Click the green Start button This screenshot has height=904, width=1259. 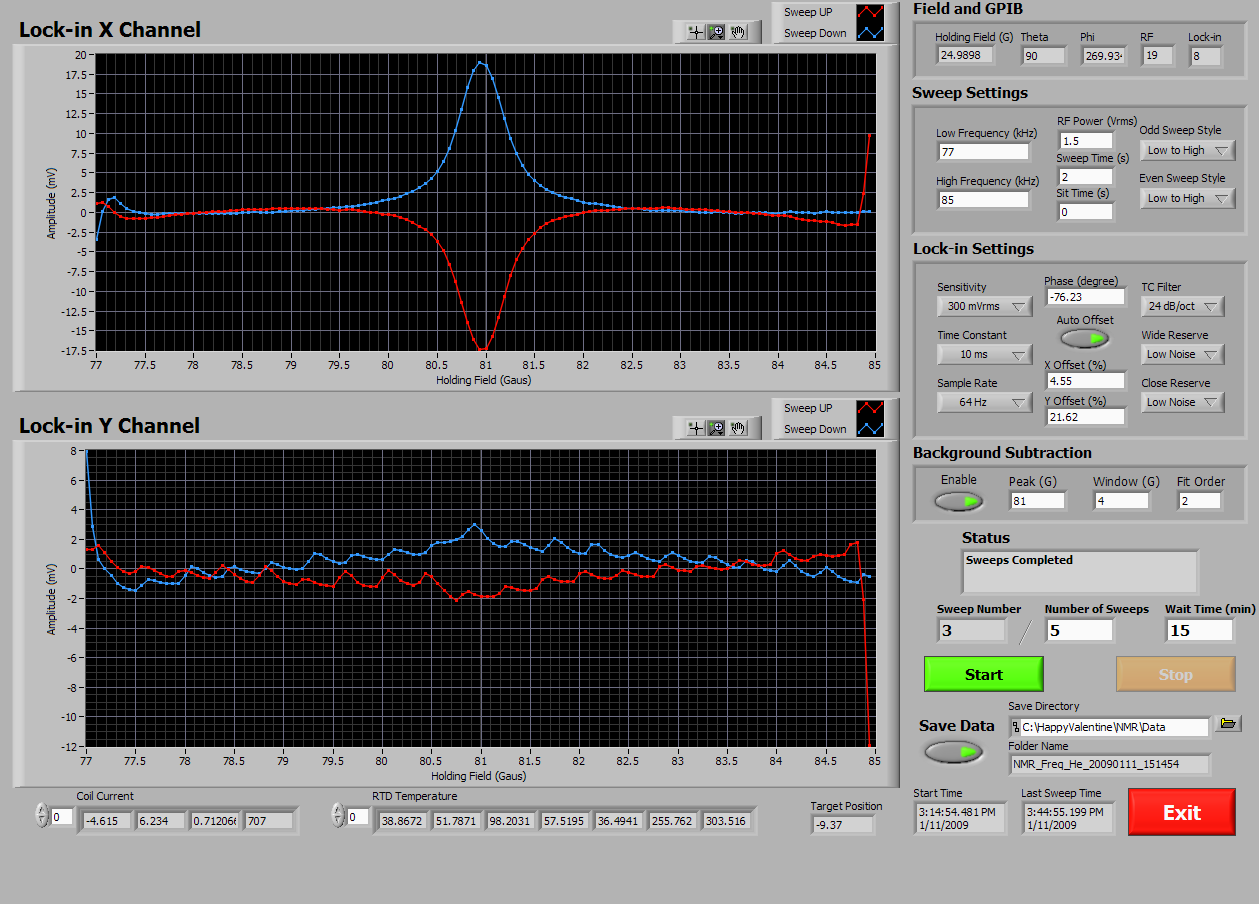pyautogui.click(x=983, y=674)
